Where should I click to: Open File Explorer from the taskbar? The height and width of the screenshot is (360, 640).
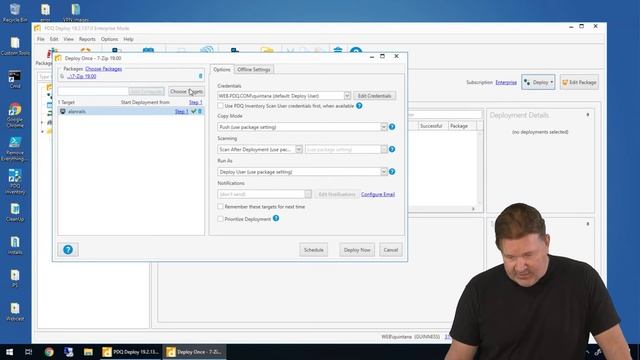point(88,352)
